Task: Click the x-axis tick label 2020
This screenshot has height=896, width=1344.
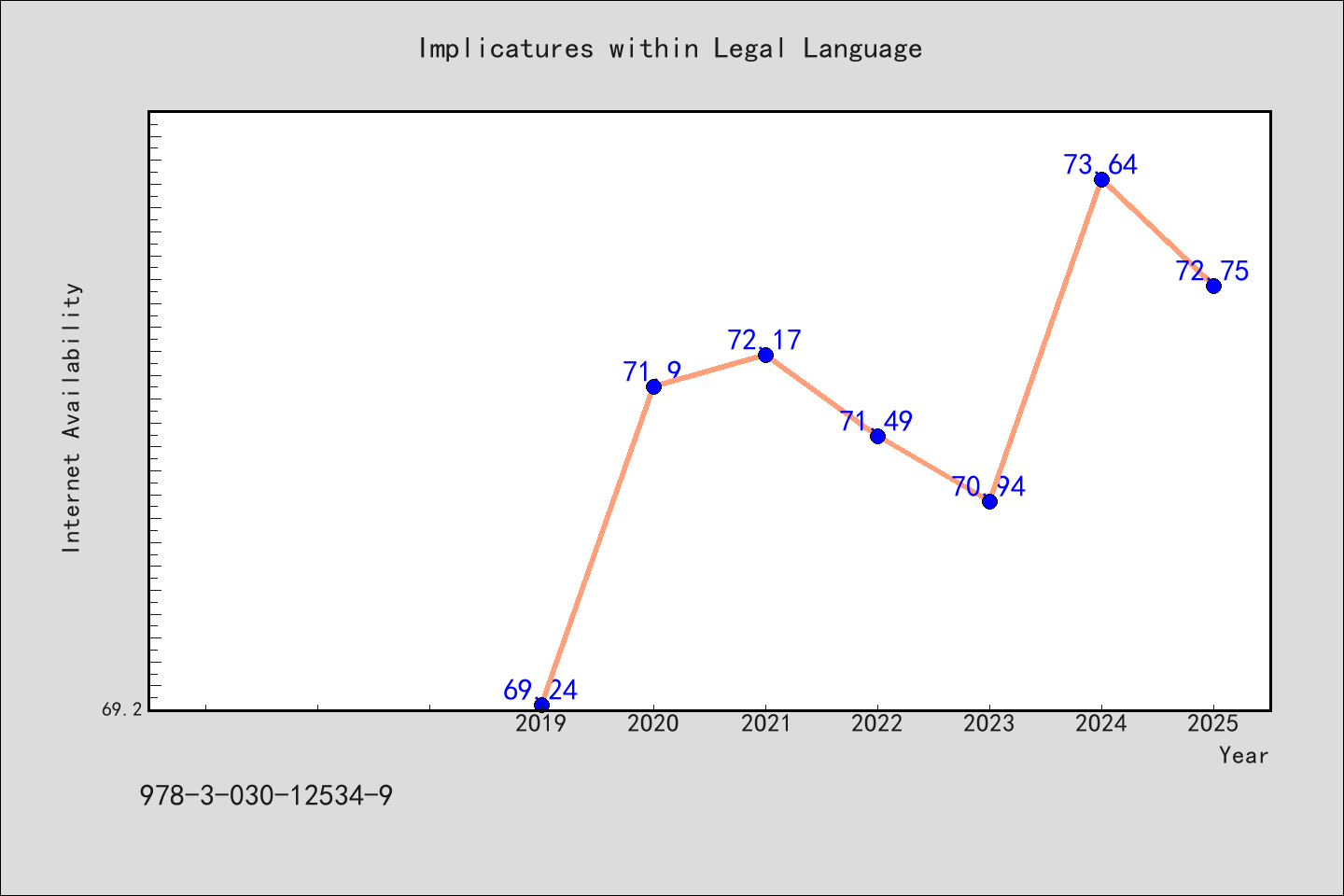Action: [653, 723]
